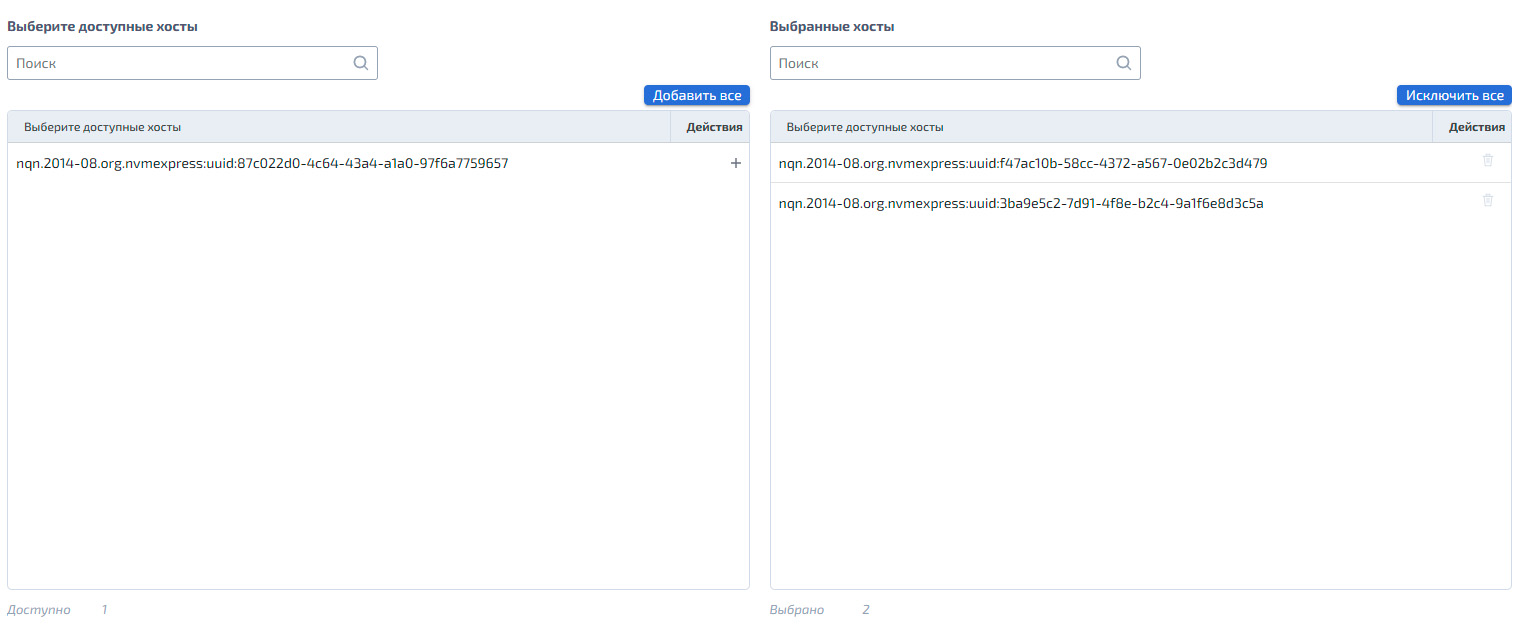Select the chosen host row ending in 0e02b2c3d479
Viewport: 1528px width, 628px height.
click(x=1141, y=163)
